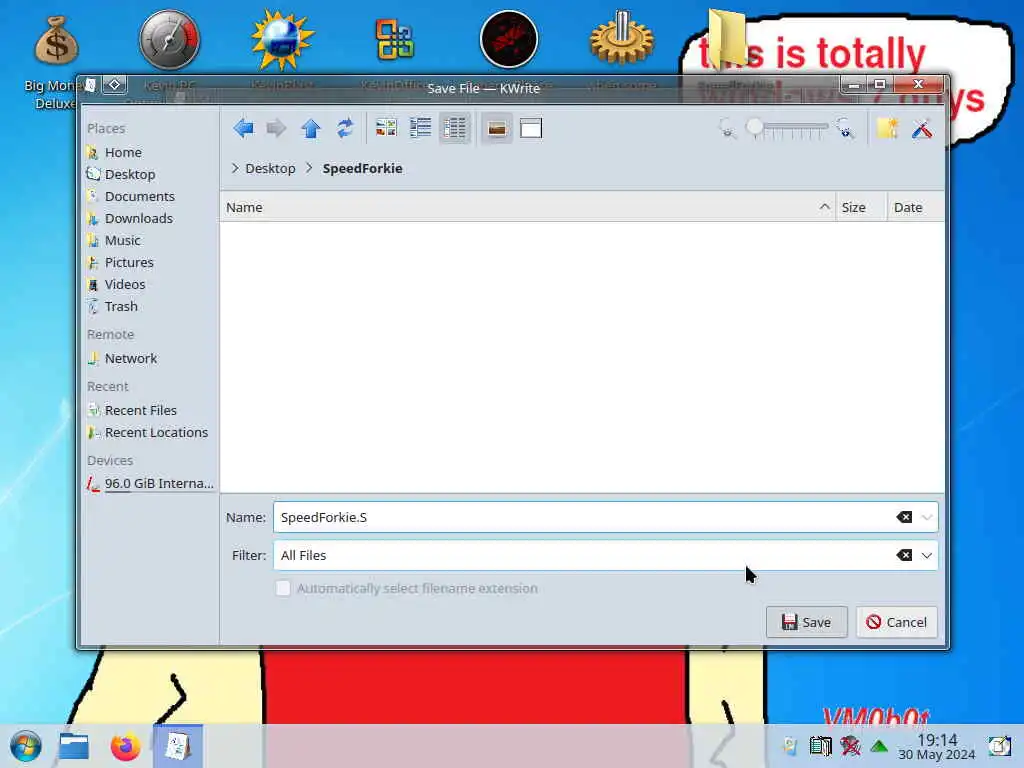1024x768 pixels.
Task: Reload the folder view
Action: (345, 128)
